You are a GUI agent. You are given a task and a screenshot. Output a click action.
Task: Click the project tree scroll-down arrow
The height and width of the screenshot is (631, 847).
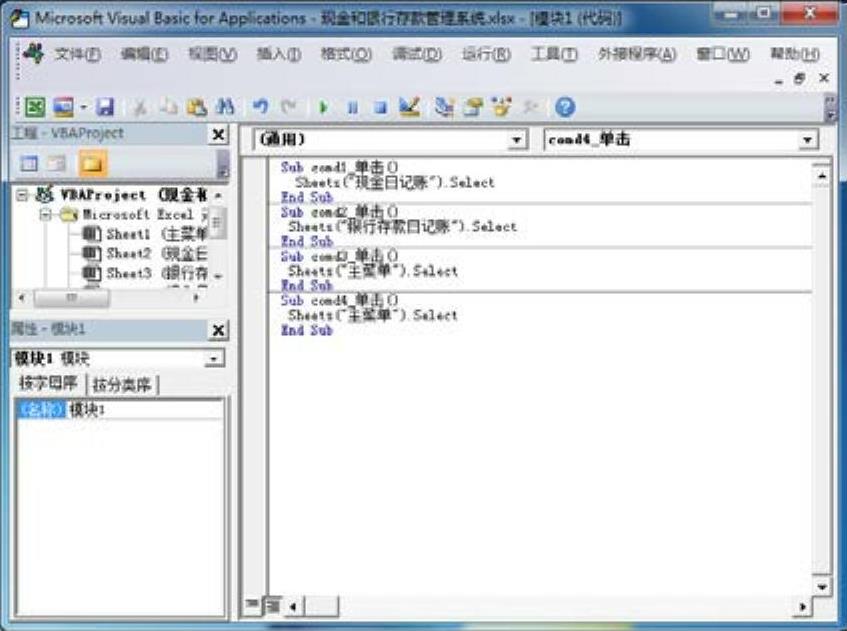(218, 277)
